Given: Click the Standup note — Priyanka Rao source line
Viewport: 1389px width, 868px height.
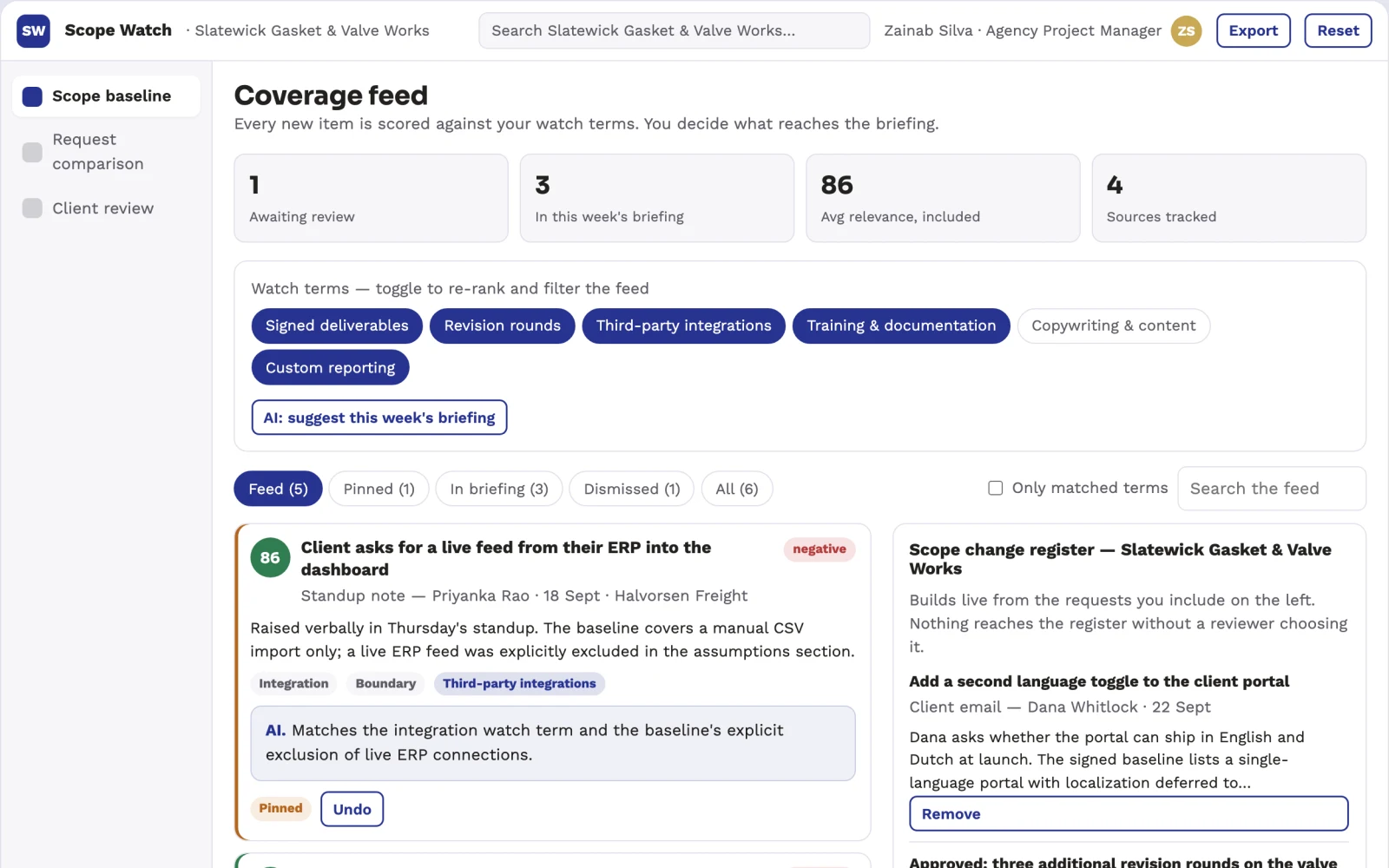Looking at the screenshot, I should coord(524,595).
